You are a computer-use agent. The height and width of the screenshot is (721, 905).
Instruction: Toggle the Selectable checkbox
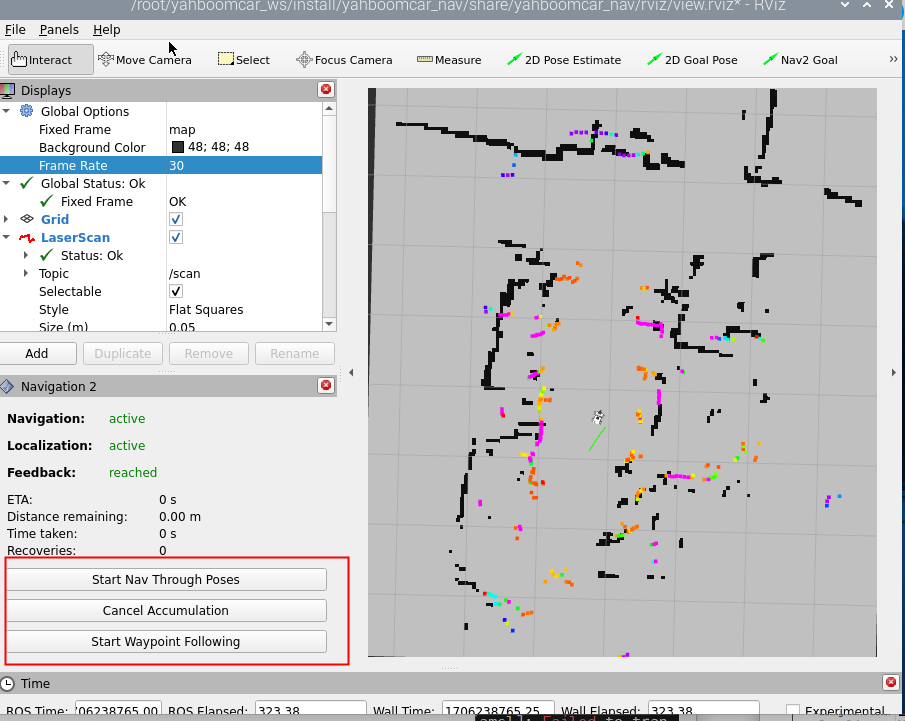click(176, 292)
